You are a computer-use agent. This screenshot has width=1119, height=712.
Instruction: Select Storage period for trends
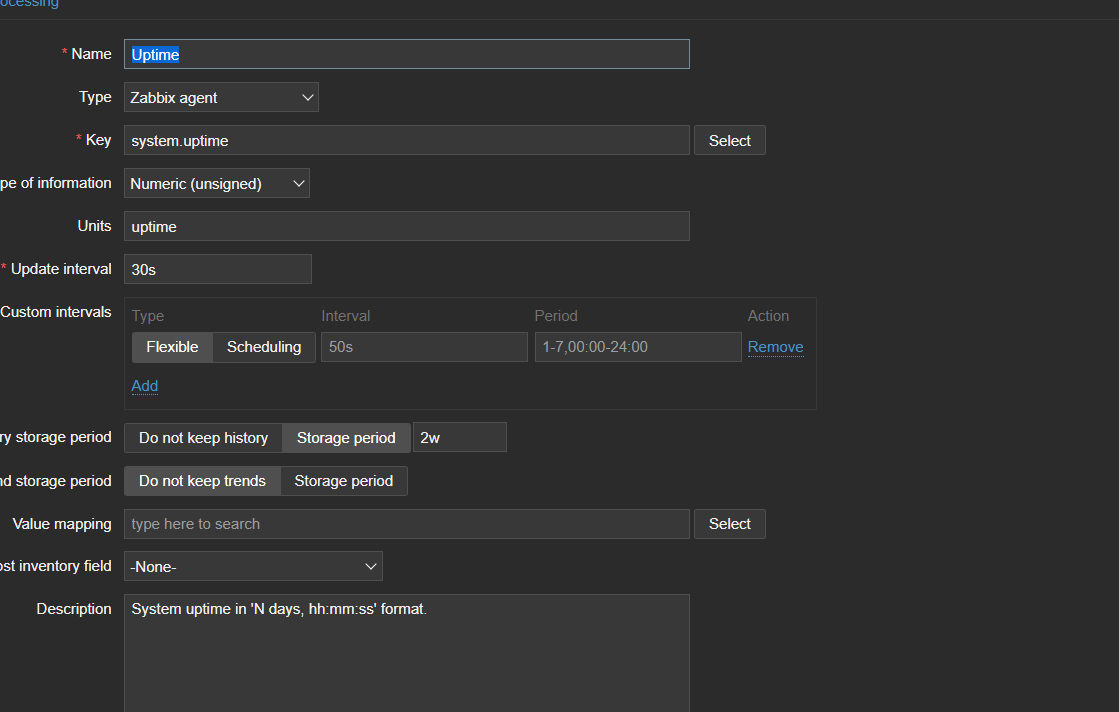tap(344, 481)
